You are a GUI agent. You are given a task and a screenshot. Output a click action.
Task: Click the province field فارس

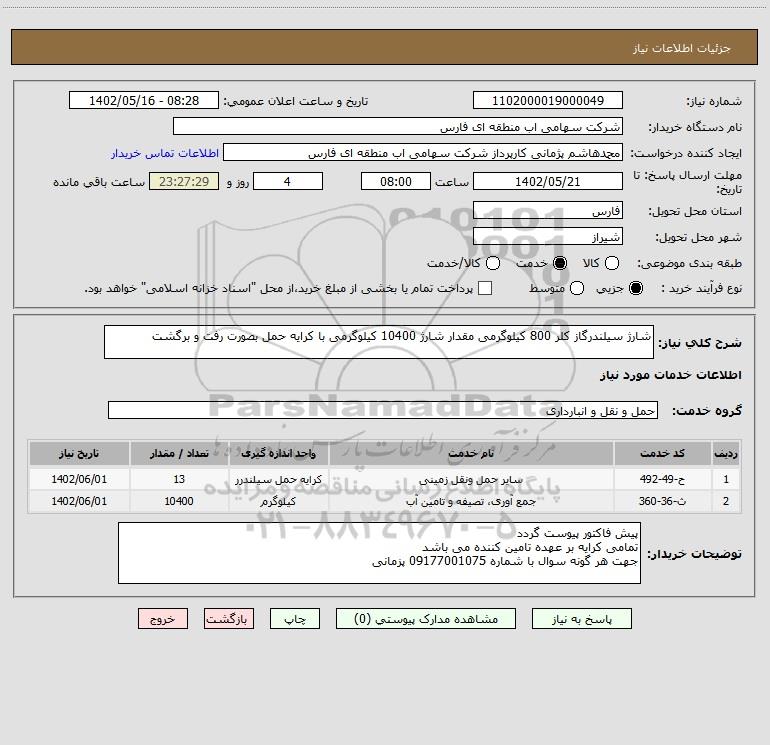pyautogui.click(x=548, y=211)
